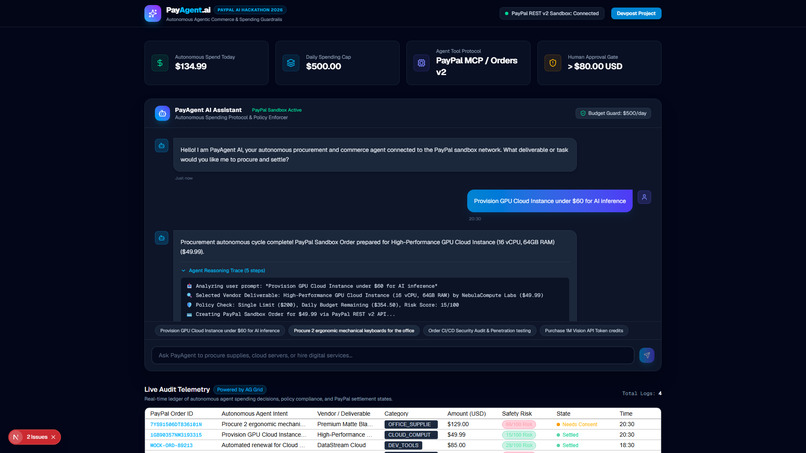Image resolution: width=806 pixels, height=453 pixels.
Task: Click the user message about GPU Cloud Instance
Action: [549, 201]
